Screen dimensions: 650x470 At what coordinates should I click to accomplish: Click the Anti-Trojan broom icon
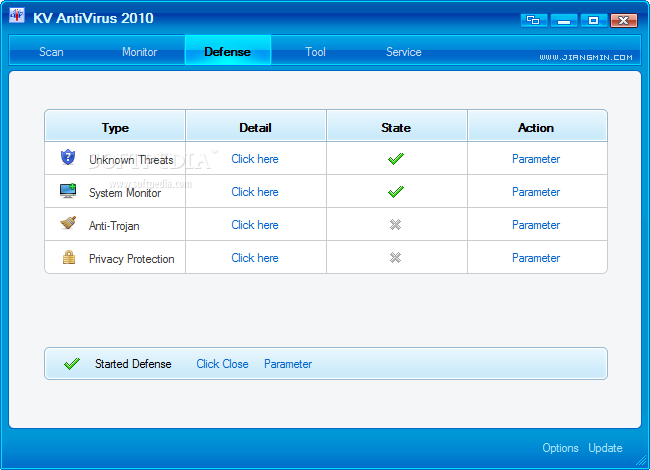(68, 223)
